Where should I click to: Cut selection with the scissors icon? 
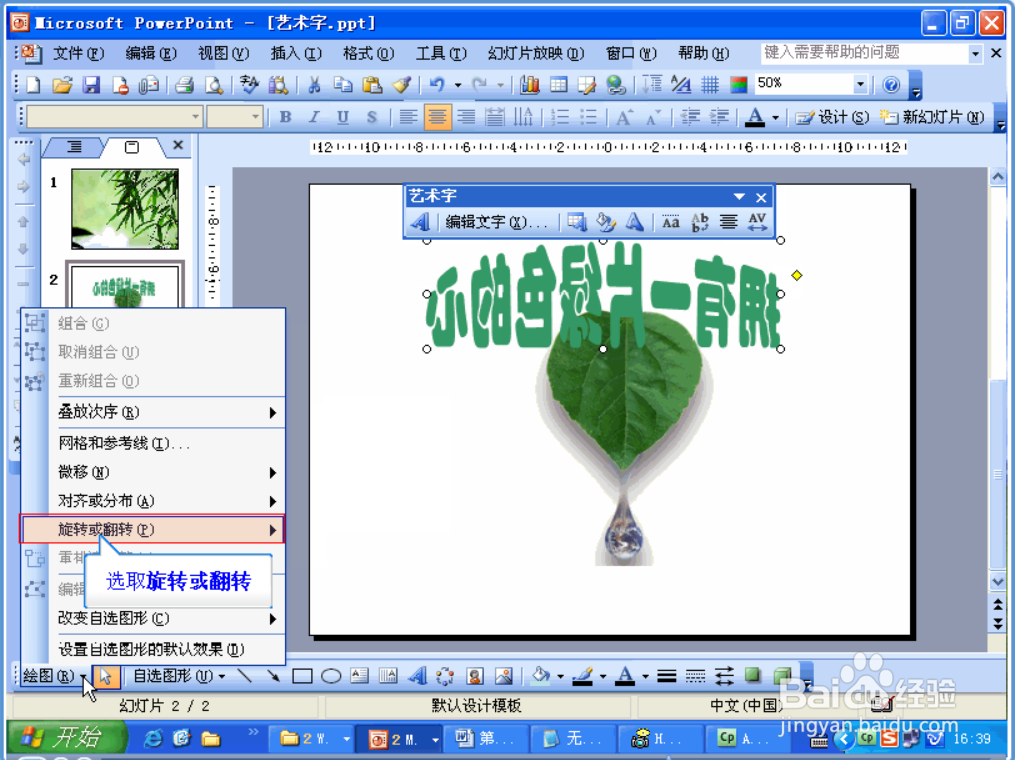(x=315, y=85)
